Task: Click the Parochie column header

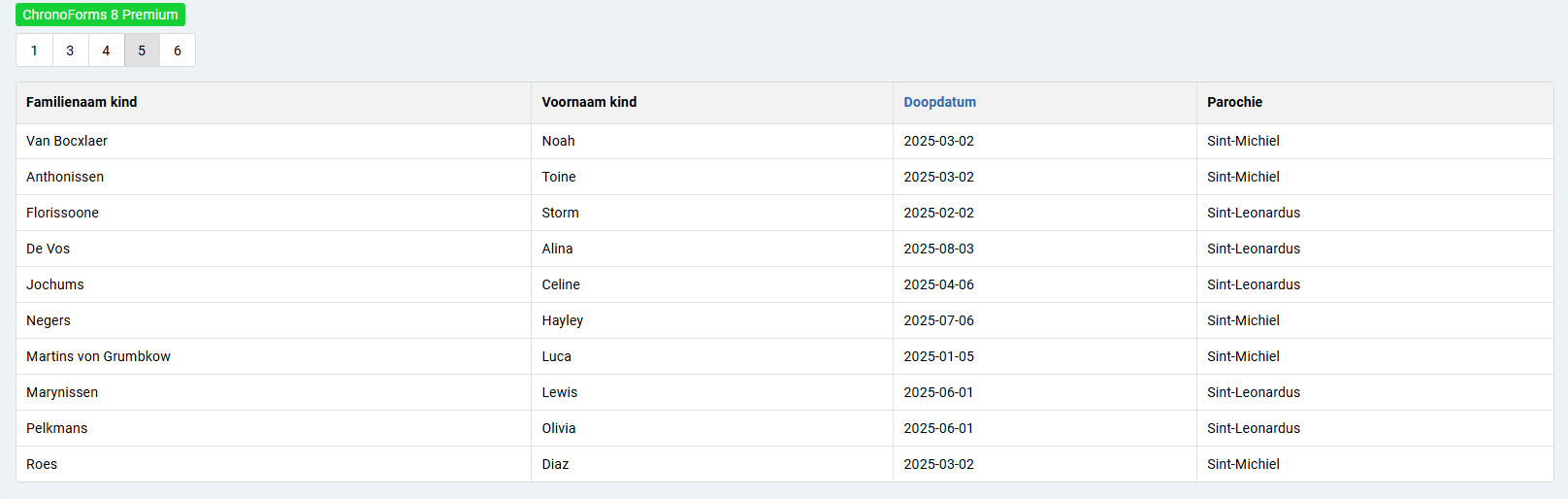Action: click(x=1234, y=102)
